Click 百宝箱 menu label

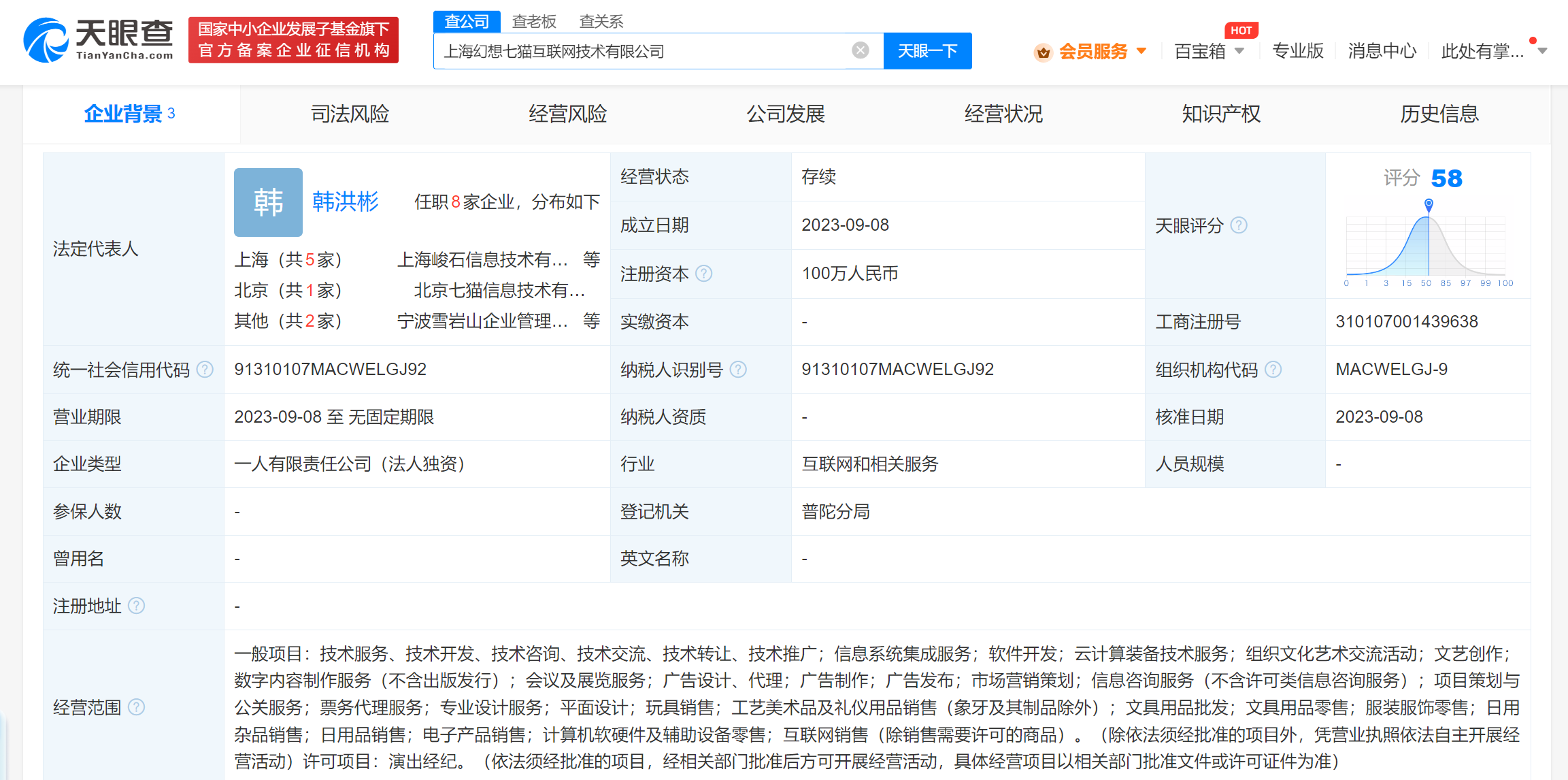1199,52
